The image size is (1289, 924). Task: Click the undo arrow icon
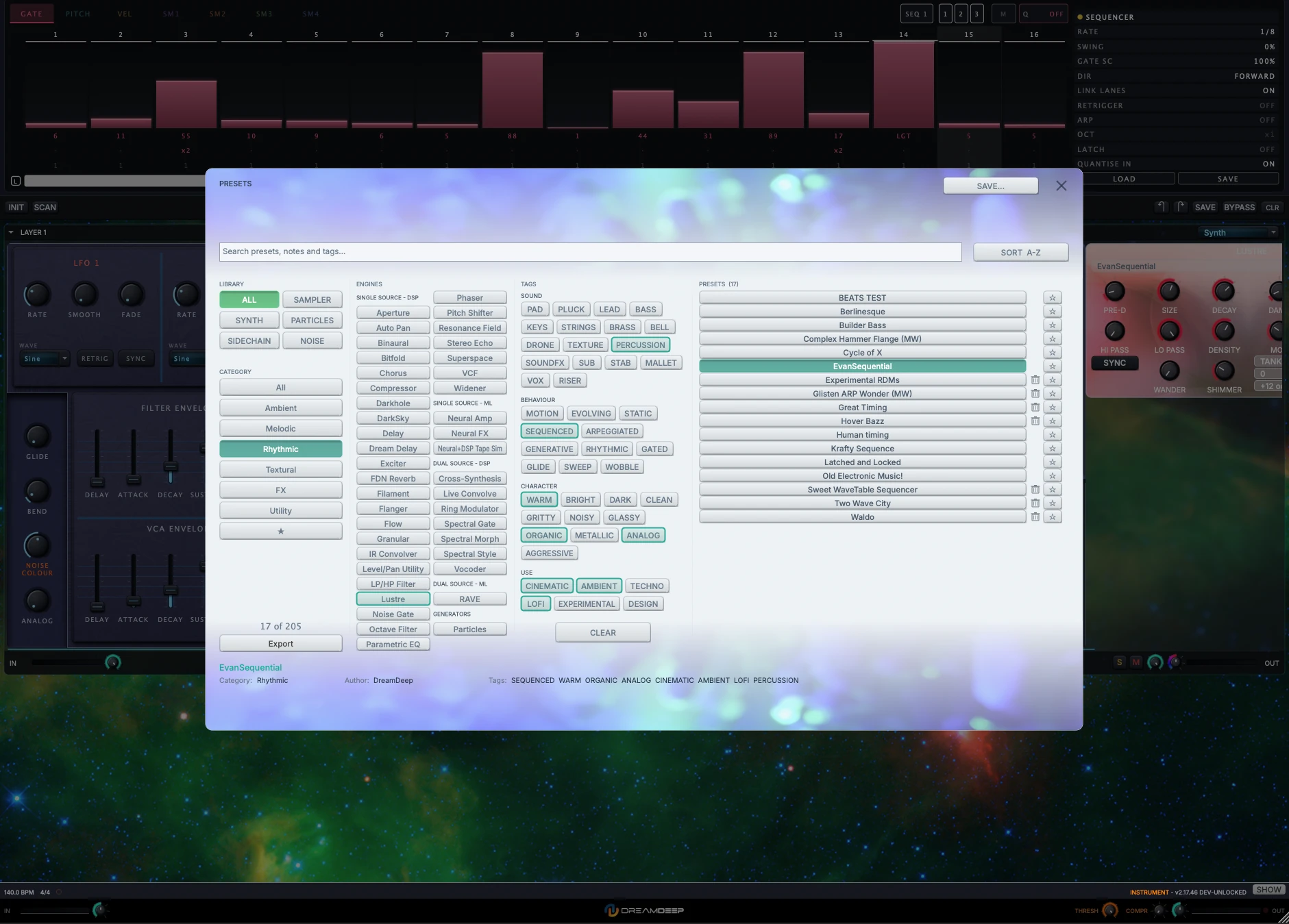pyautogui.click(x=1161, y=207)
